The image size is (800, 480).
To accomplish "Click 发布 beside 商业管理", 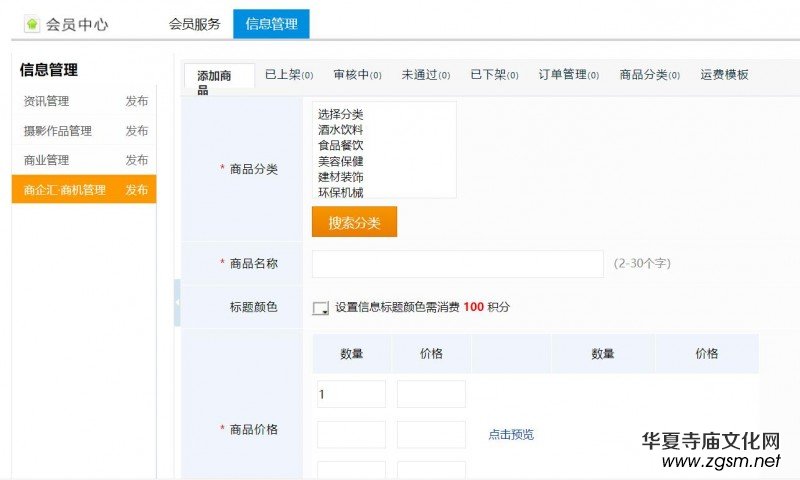I will click(x=137, y=160).
